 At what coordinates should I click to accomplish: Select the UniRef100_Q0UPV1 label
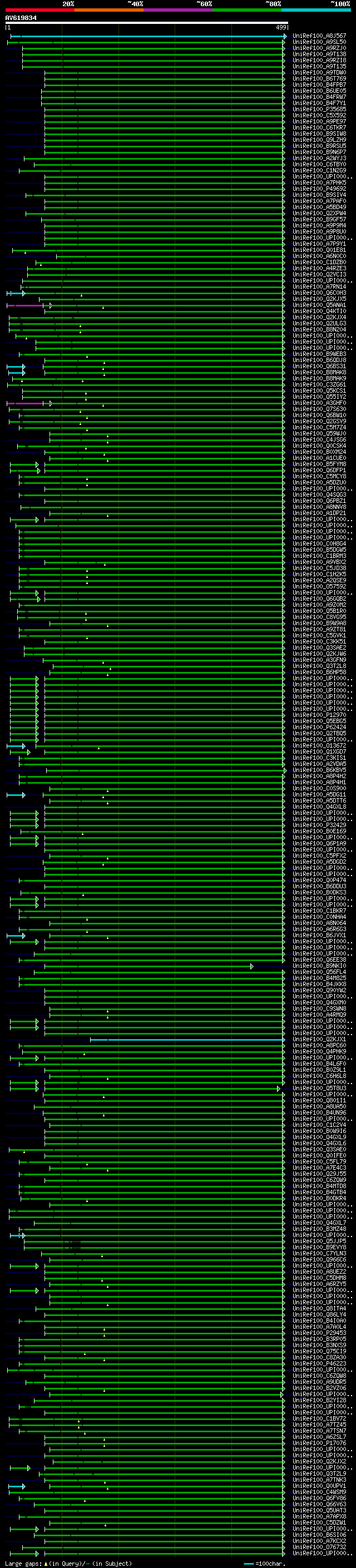[x=319, y=1486]
